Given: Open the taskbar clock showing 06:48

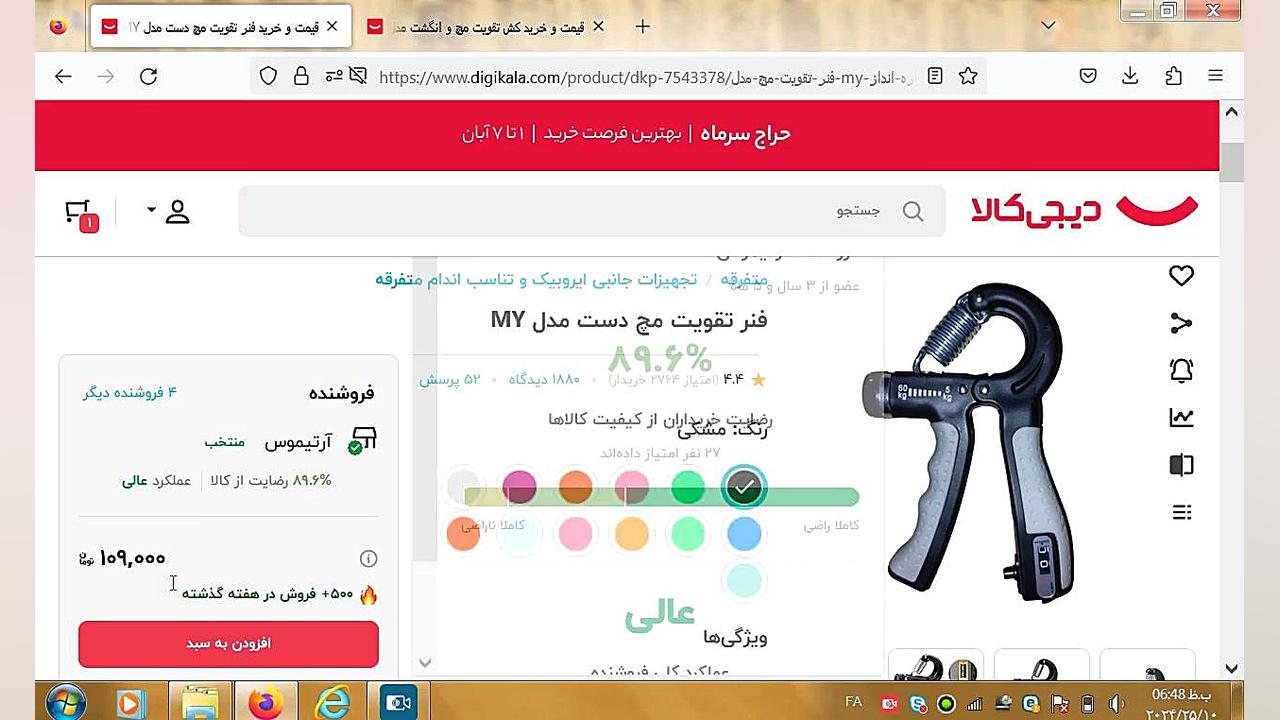Looking at the screenshot, I should 1182,703.
